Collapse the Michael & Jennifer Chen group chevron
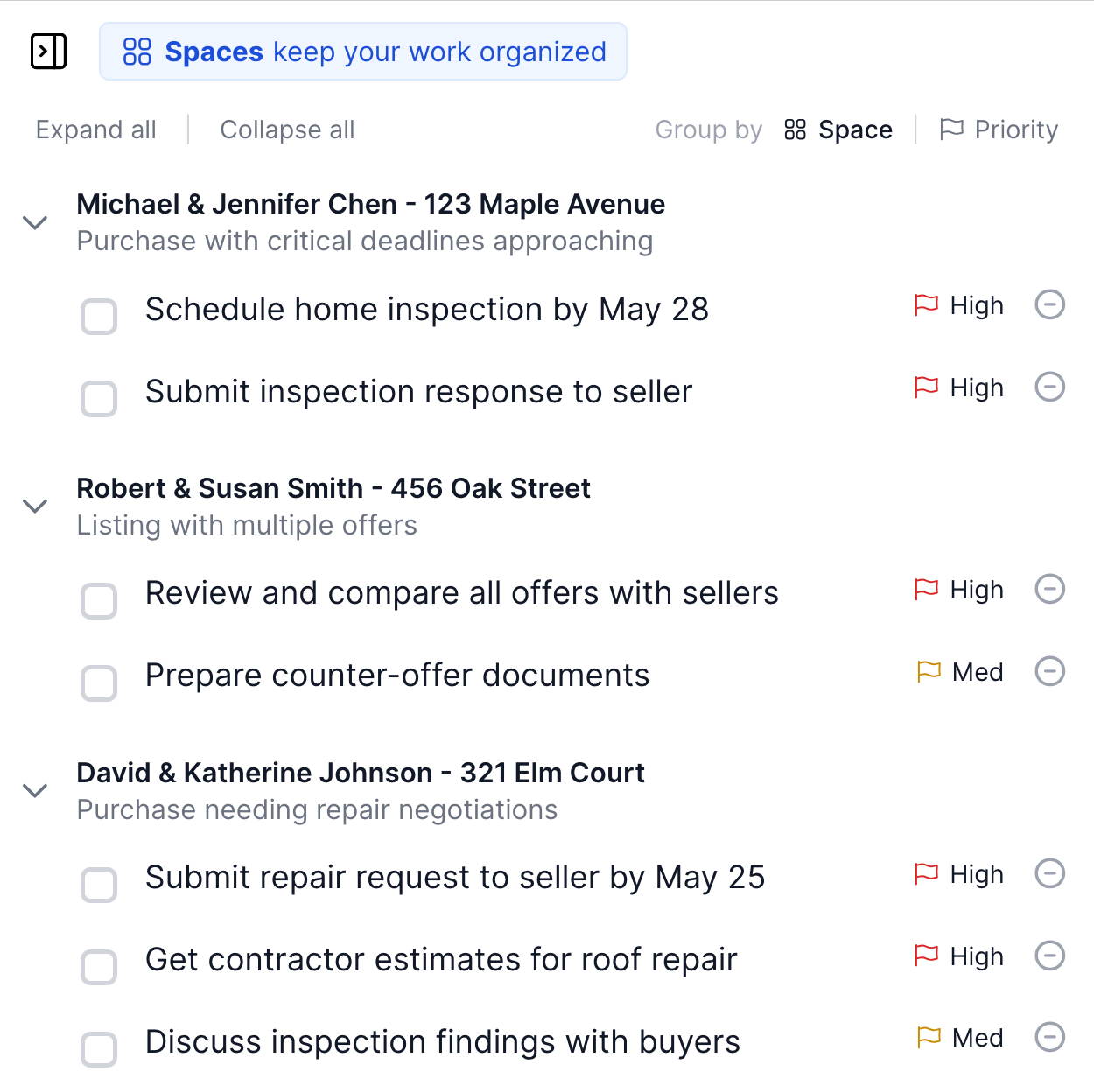Screen dimensions: 1094x1092 [35, 222]
